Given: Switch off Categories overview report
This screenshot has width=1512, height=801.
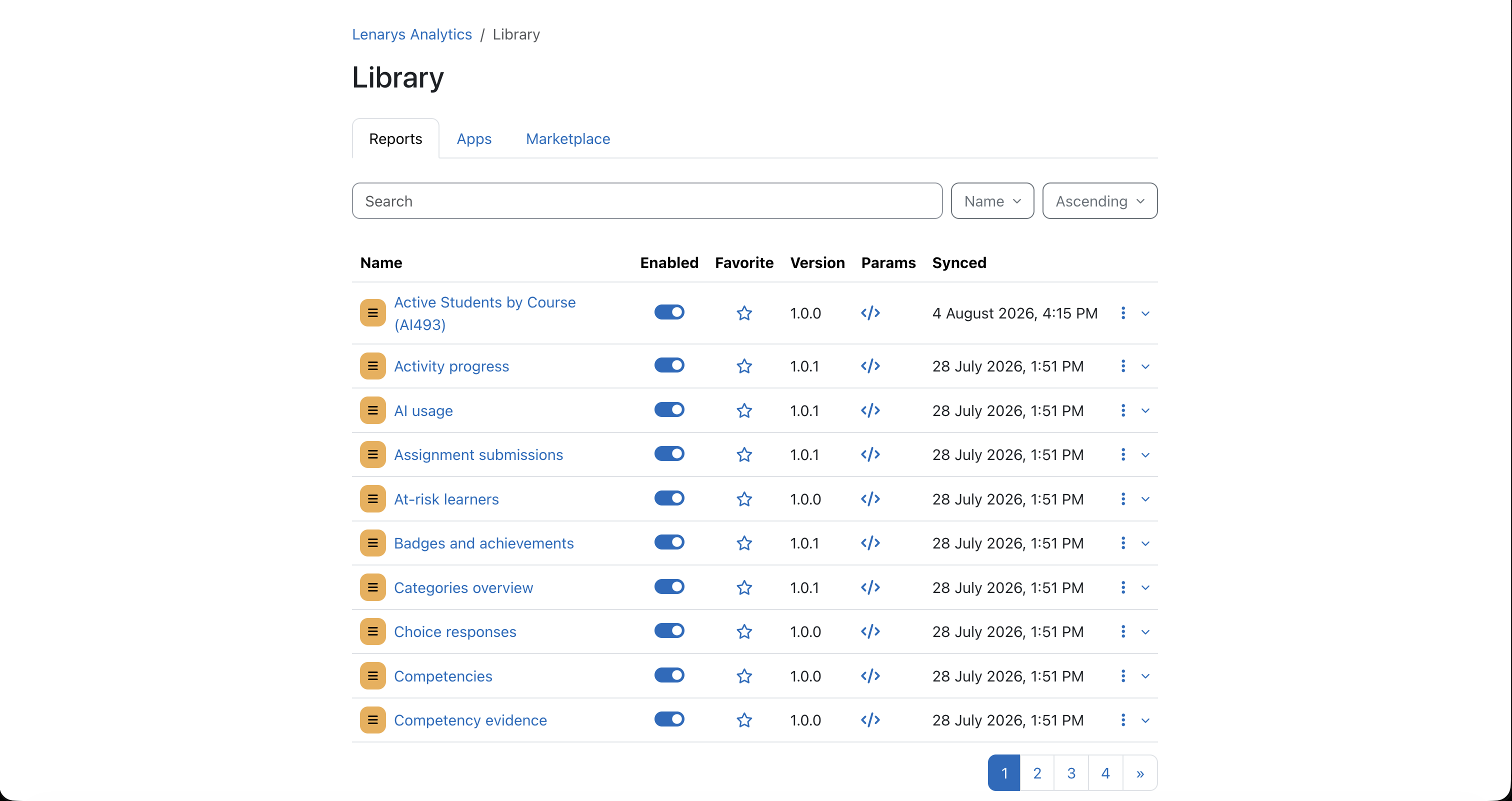Looking at the screenshot, I should pyautogui.click(x=669, y=587).
